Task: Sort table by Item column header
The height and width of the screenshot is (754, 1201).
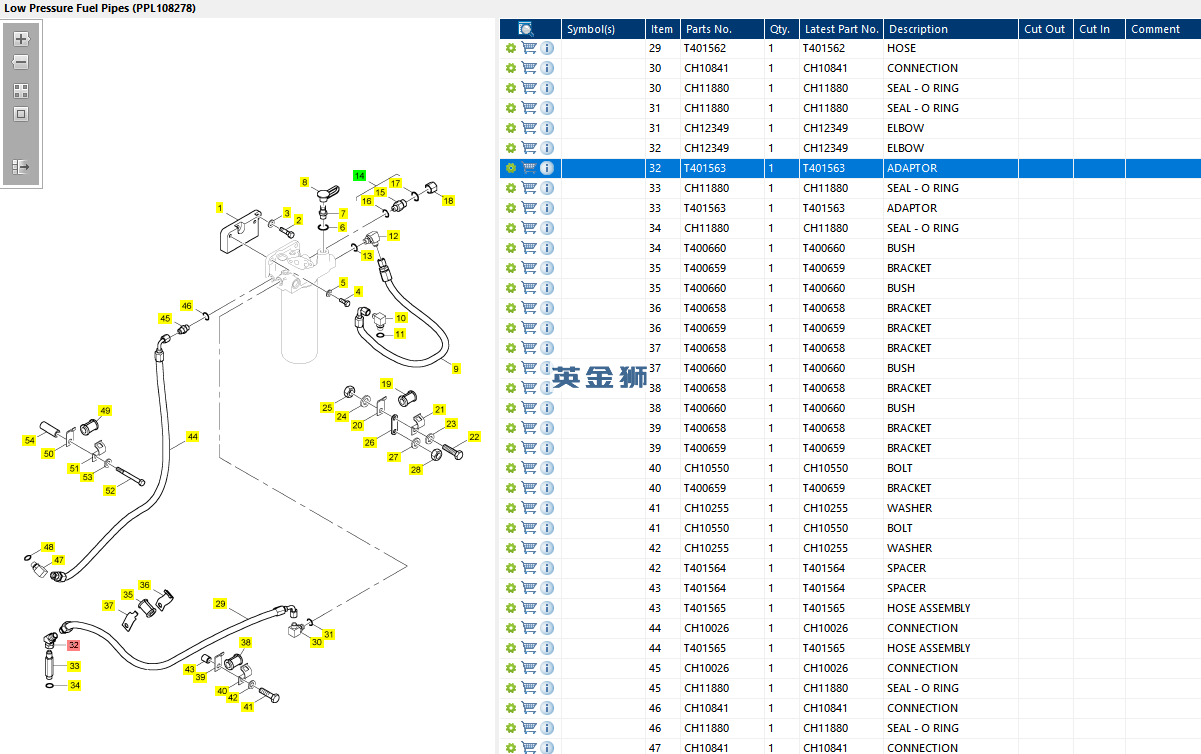Action: [662, 29]
